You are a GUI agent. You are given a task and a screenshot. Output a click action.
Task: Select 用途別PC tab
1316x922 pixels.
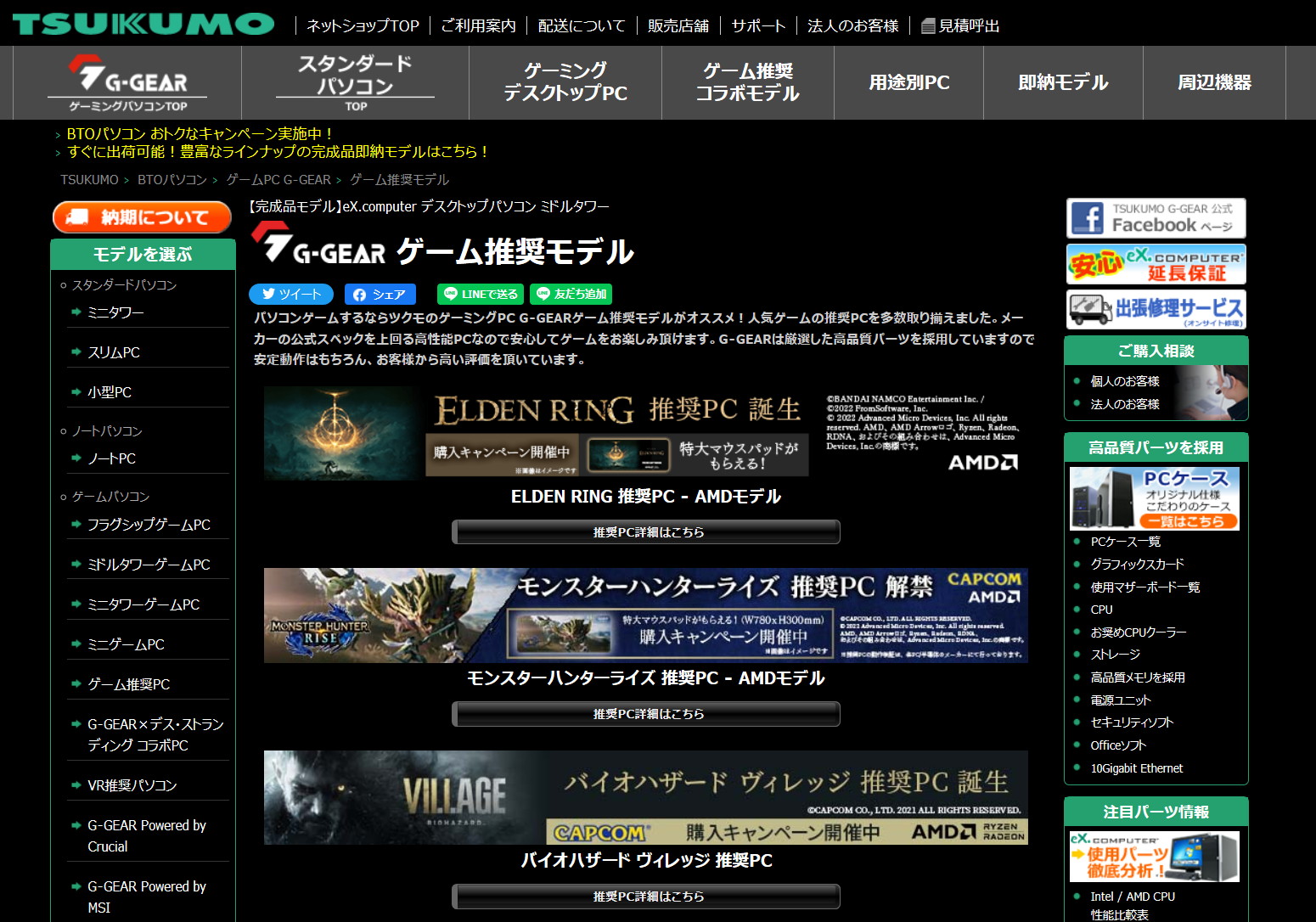coord(908,82)
